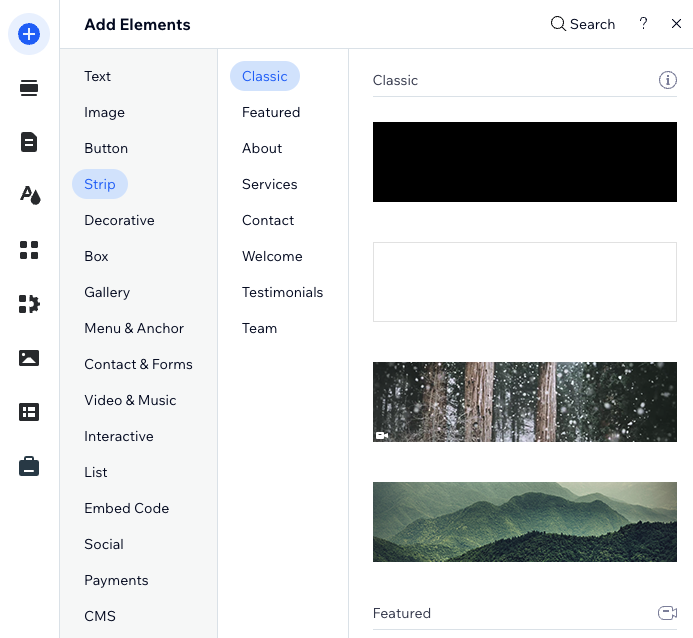Select the Gallery element category
This screenshot has height=638, width=693.
[x=107, y=292]
